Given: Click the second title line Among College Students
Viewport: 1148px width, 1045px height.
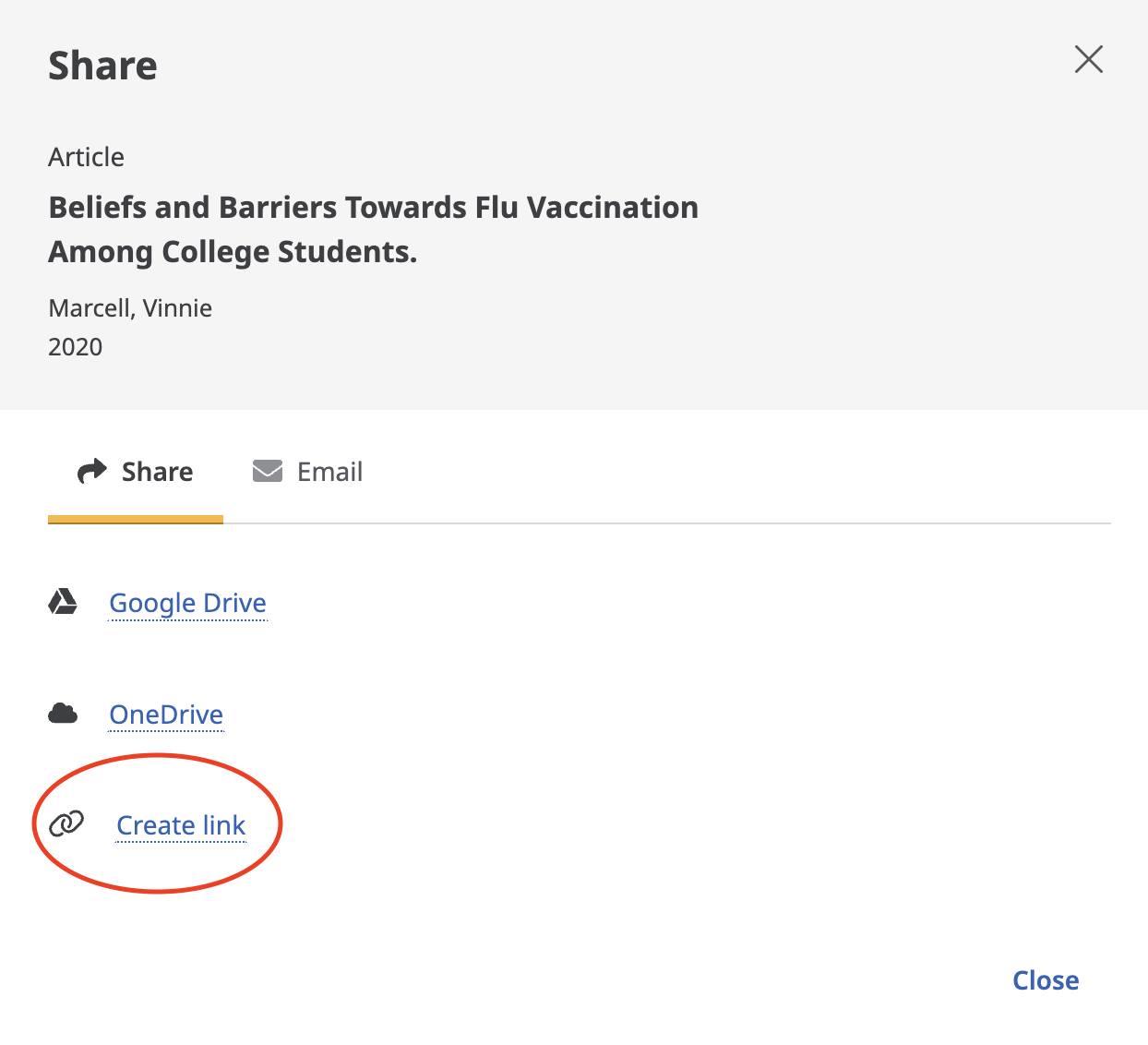Looking at the screenshot, I should pyautogui.click(x=233, y=252).
